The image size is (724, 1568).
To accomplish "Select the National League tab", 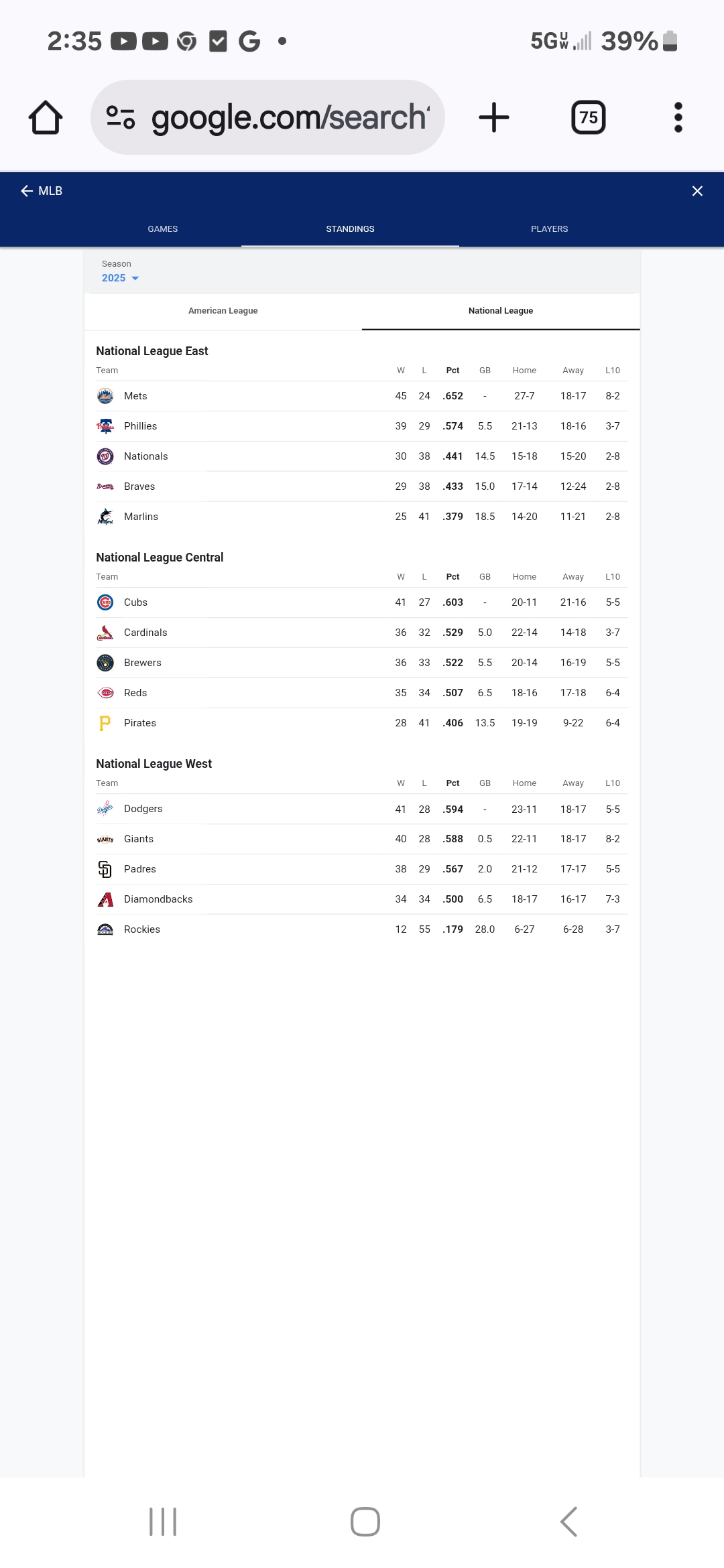I will tap(501, 311).
